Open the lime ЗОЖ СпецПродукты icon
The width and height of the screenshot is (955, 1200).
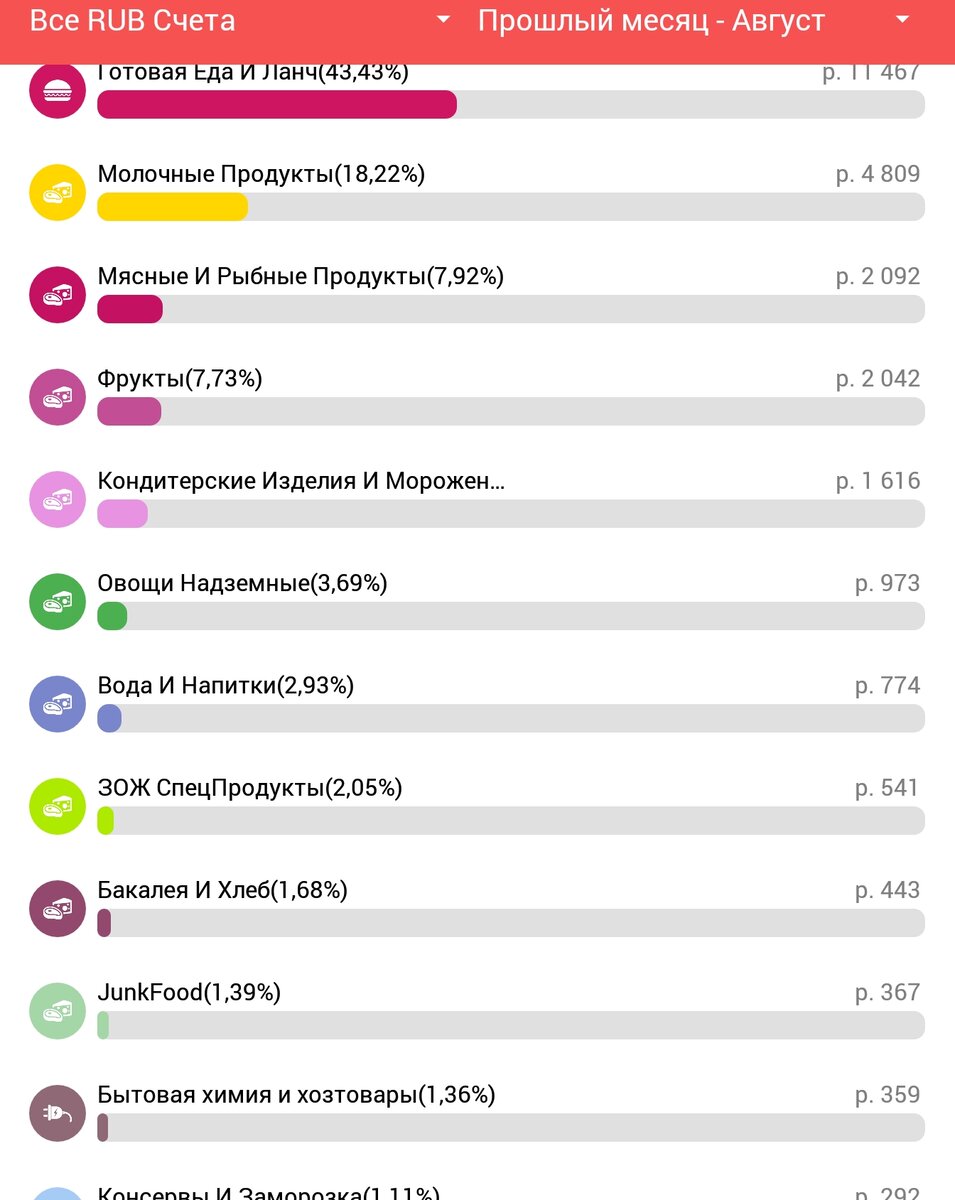pyautogui.click(x=58, y=807)
